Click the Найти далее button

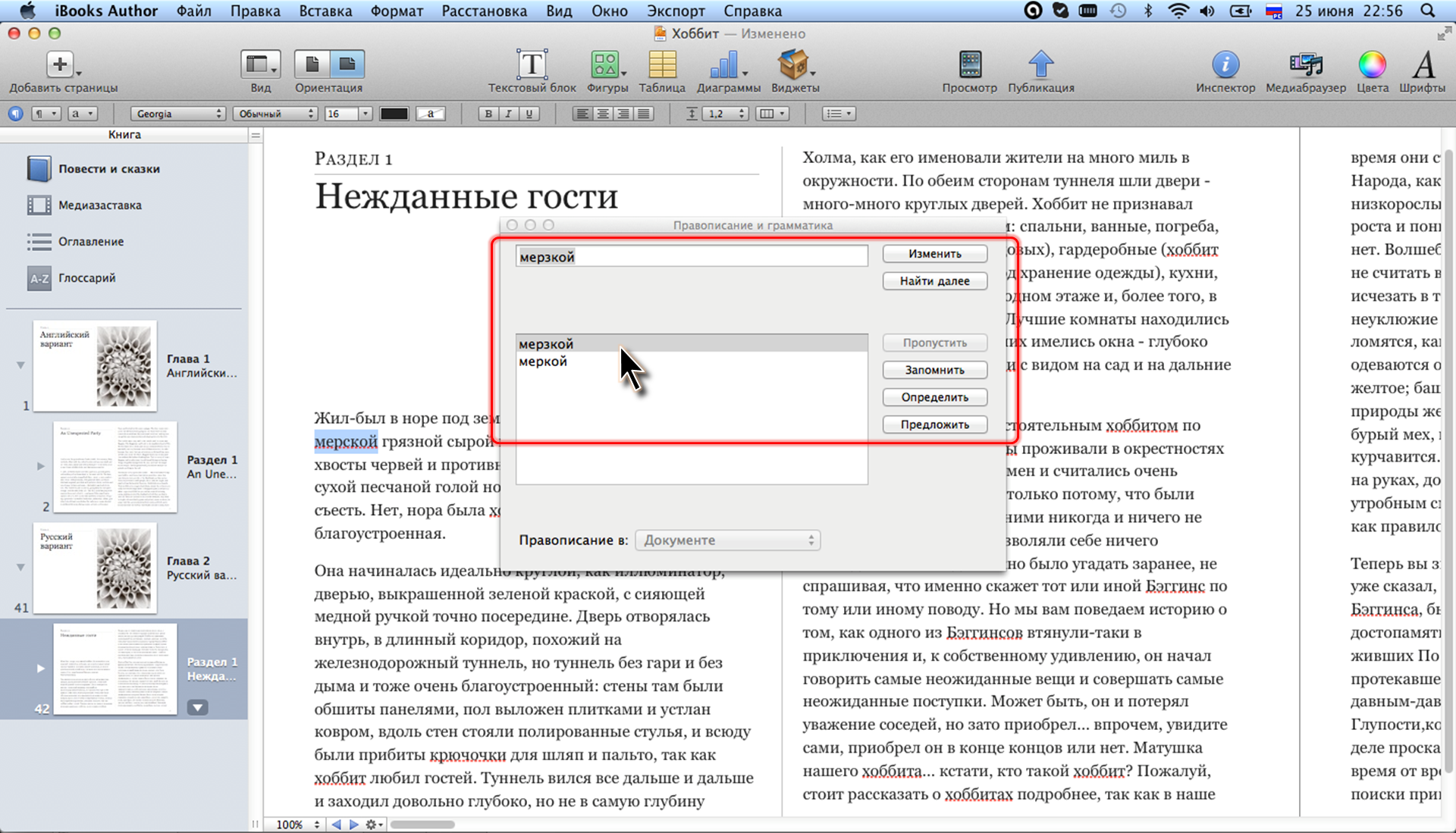coord(935,280)
